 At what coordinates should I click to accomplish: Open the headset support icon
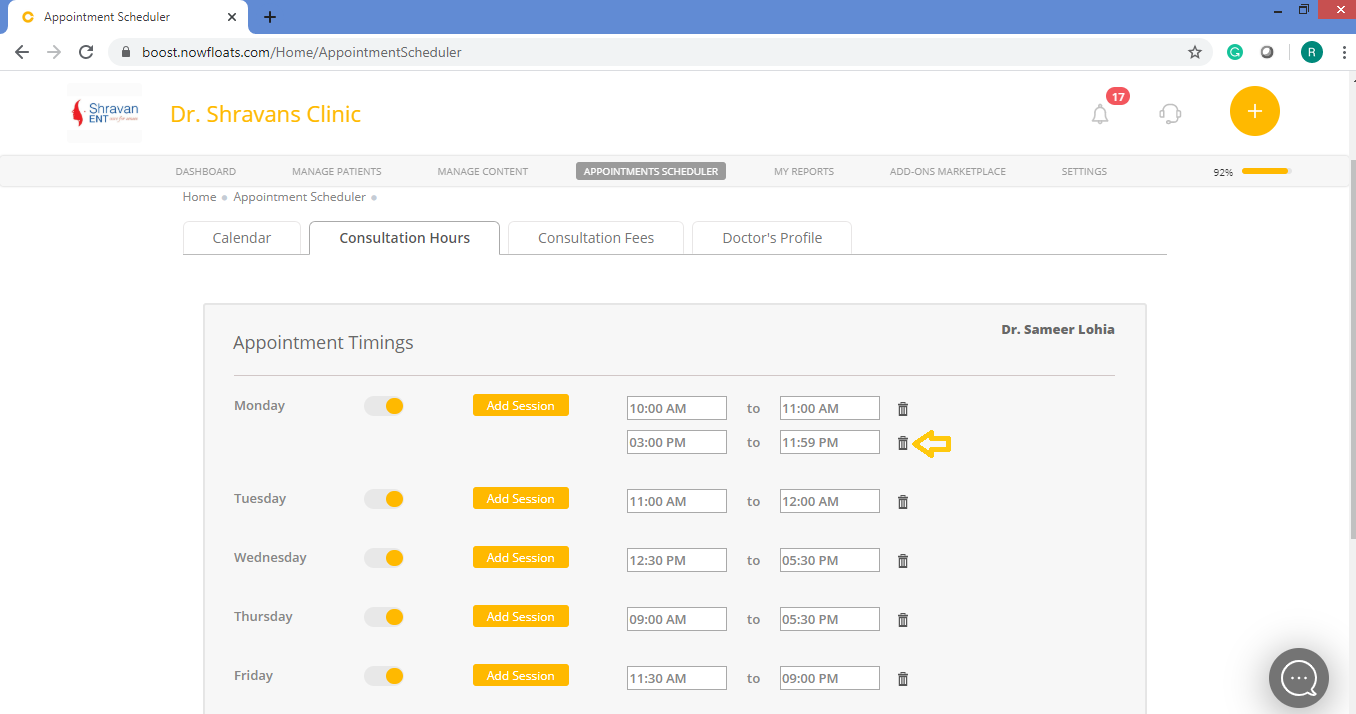point(1169,113)
